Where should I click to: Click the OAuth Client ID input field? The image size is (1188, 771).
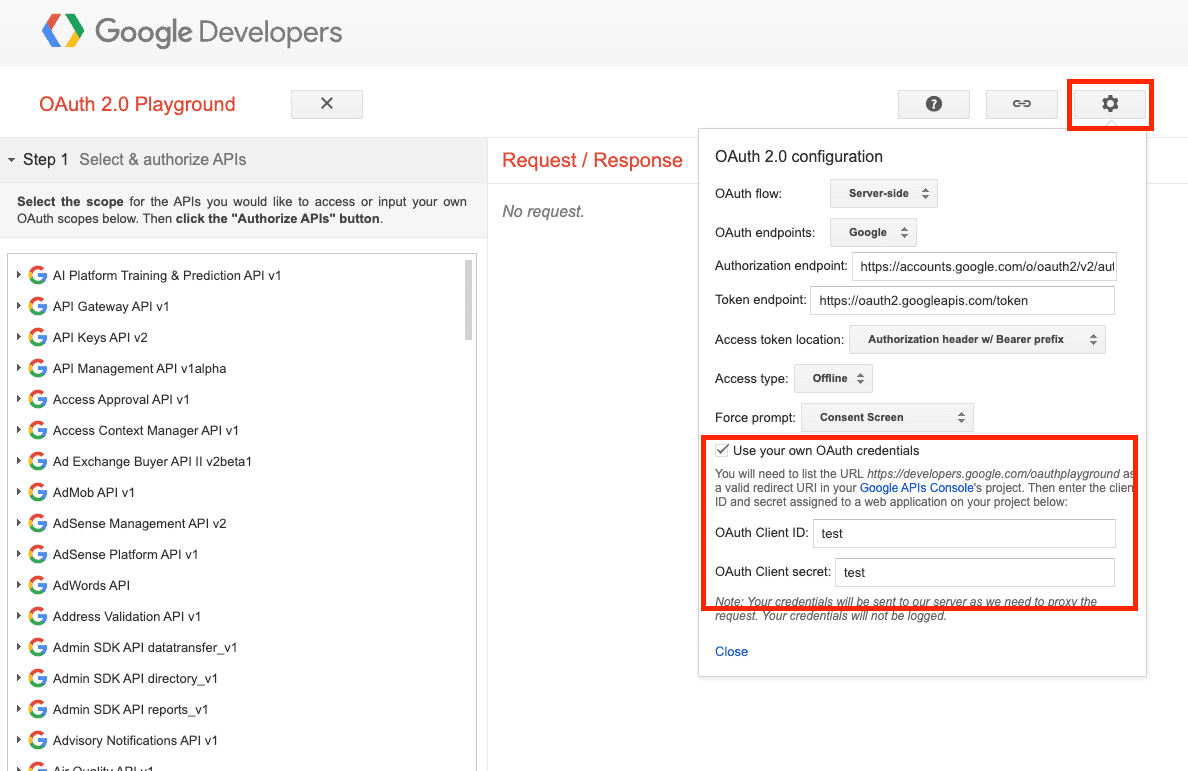[963, 533]
